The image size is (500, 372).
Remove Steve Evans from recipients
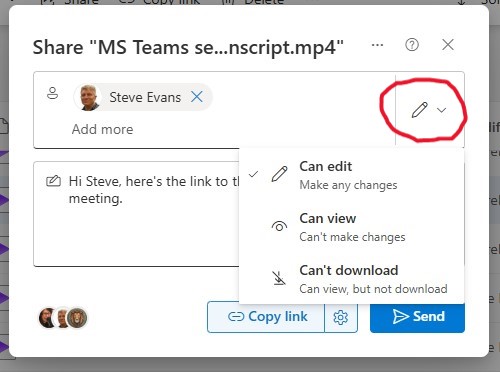(x=197, y=97)
